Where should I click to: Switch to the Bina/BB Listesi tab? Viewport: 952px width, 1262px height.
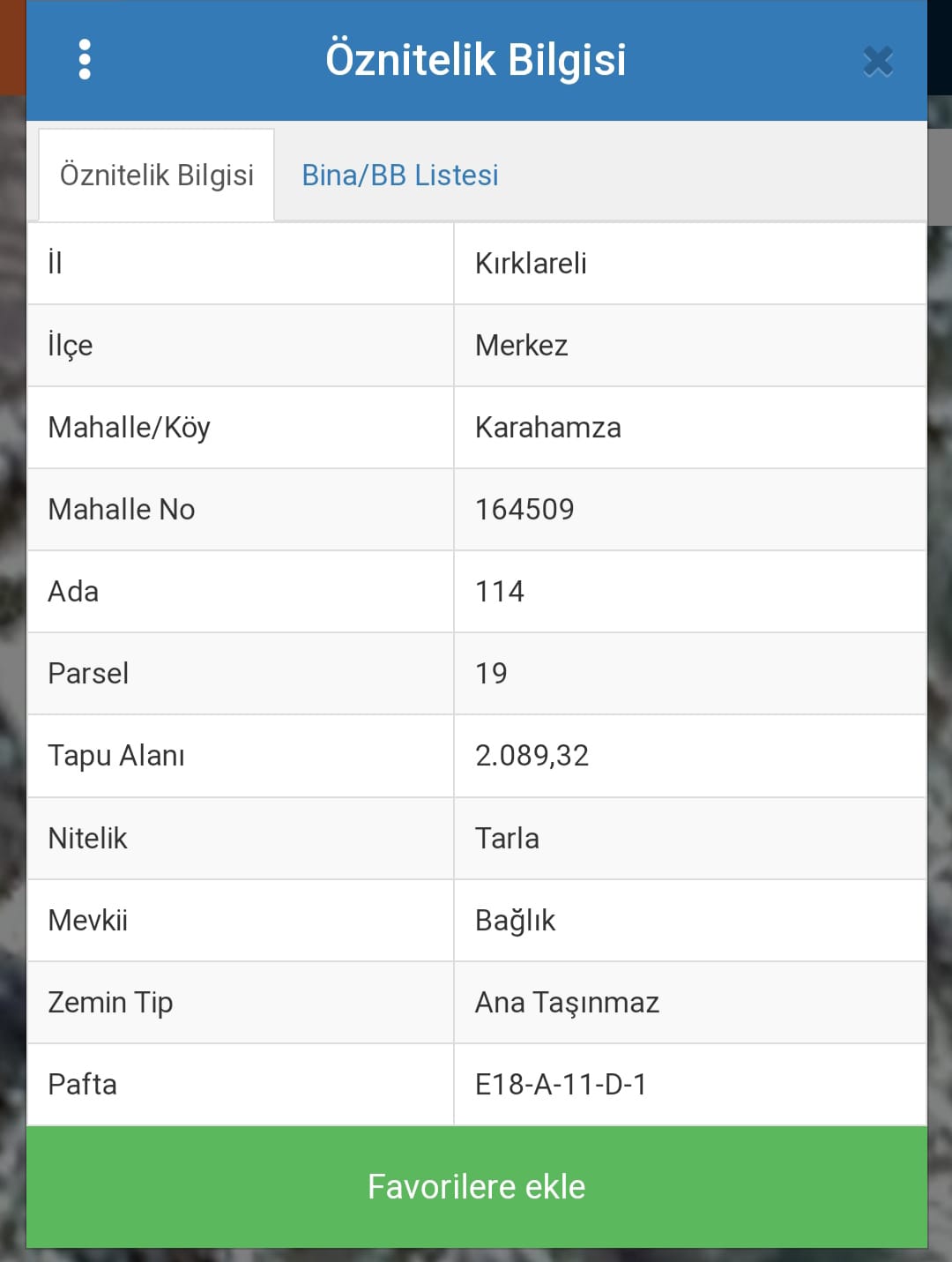400,175
